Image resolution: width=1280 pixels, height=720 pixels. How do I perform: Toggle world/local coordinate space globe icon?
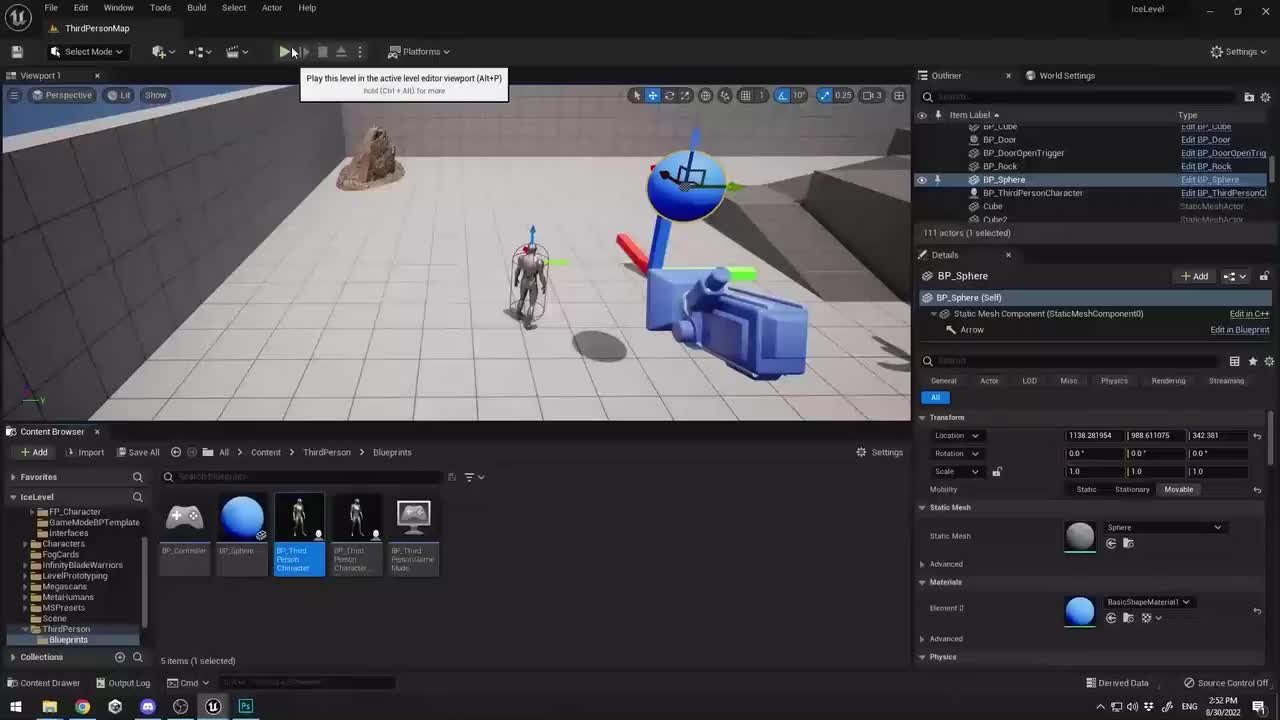pyautogui.click(x=706, y=95)
